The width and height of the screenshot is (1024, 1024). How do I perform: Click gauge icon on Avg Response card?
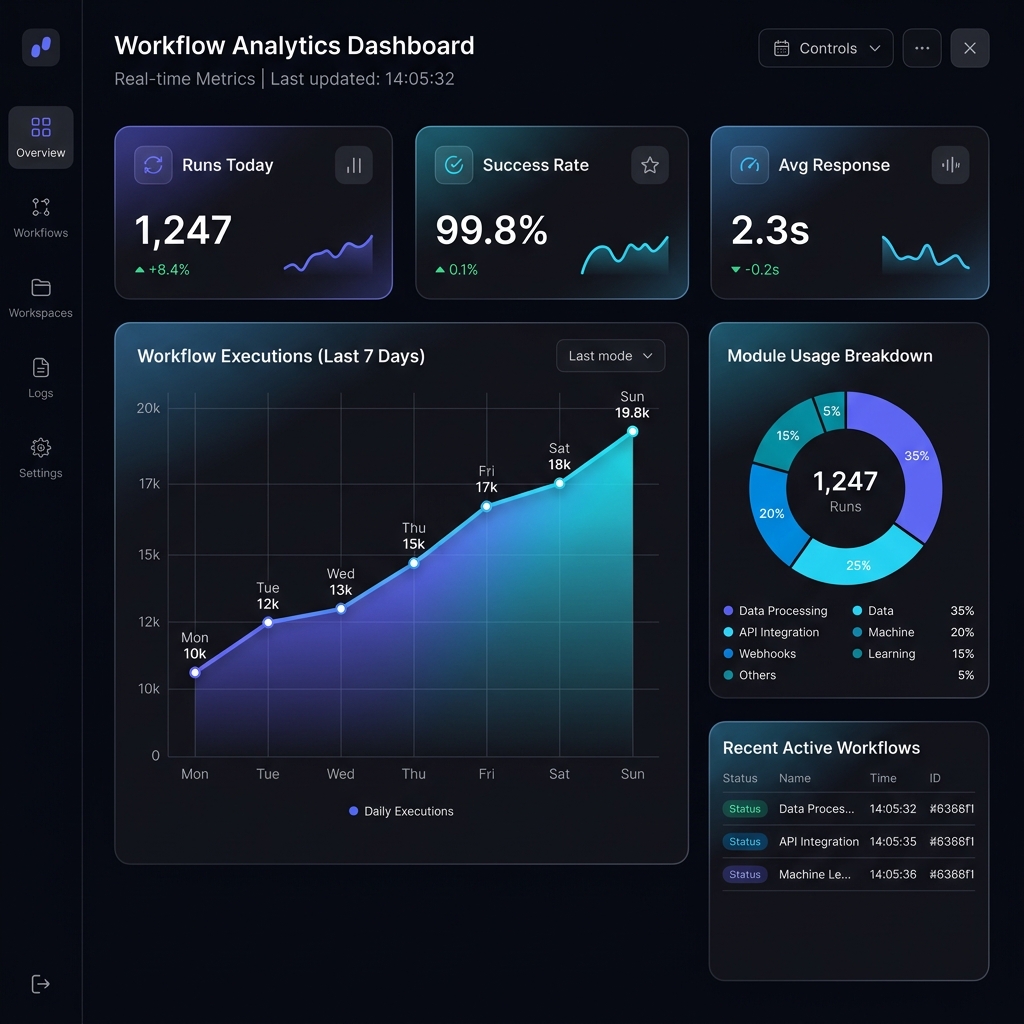749,165
